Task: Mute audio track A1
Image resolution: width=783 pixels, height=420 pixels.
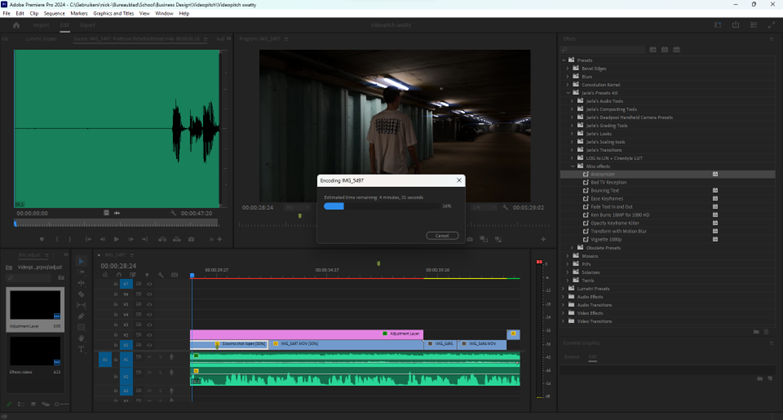Action: pos(149,357)
